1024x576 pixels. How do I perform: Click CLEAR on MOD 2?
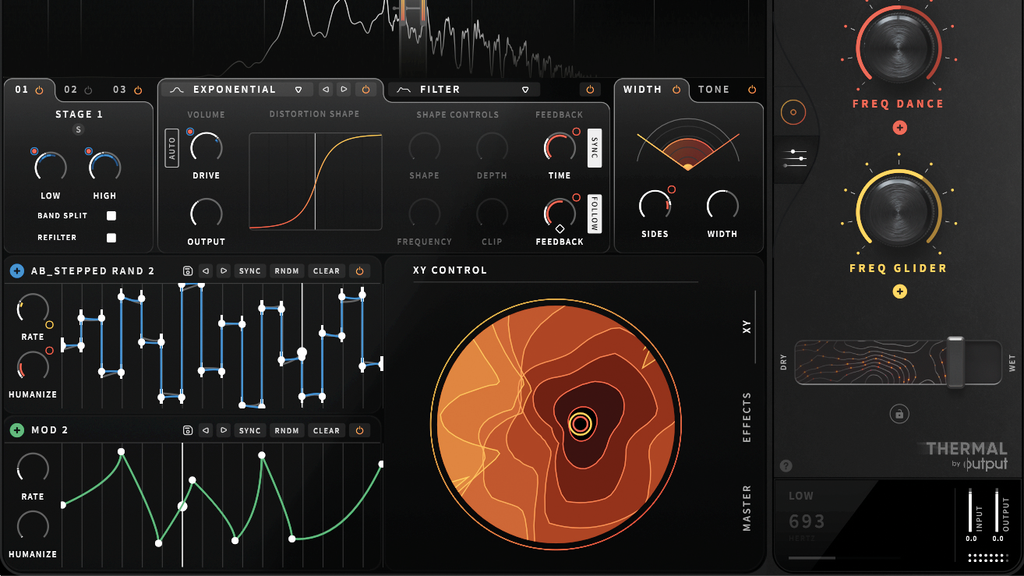[326, 430]
